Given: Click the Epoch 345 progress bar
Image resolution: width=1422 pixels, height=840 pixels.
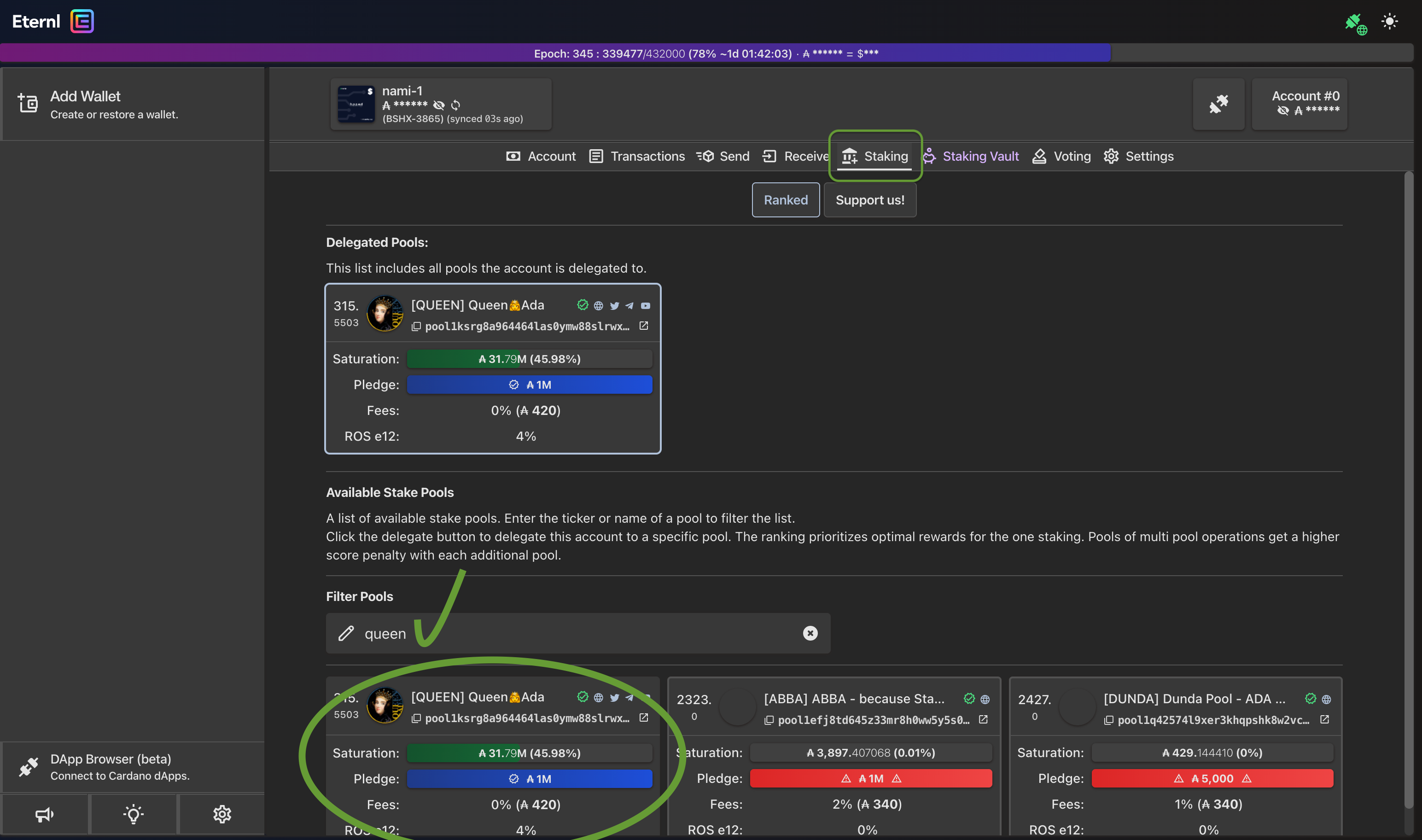Looking at the screenshot, I should pos(706,53).
